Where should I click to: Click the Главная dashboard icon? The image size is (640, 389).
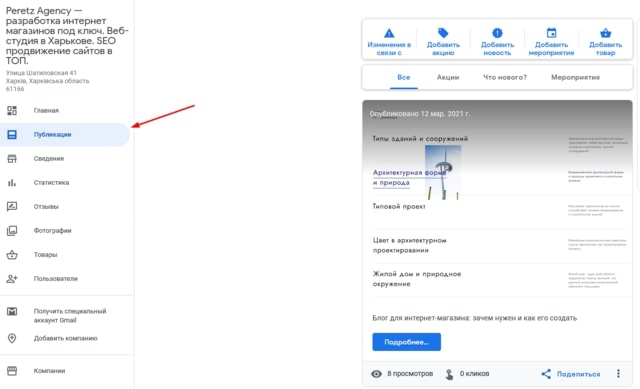(12, 110)
